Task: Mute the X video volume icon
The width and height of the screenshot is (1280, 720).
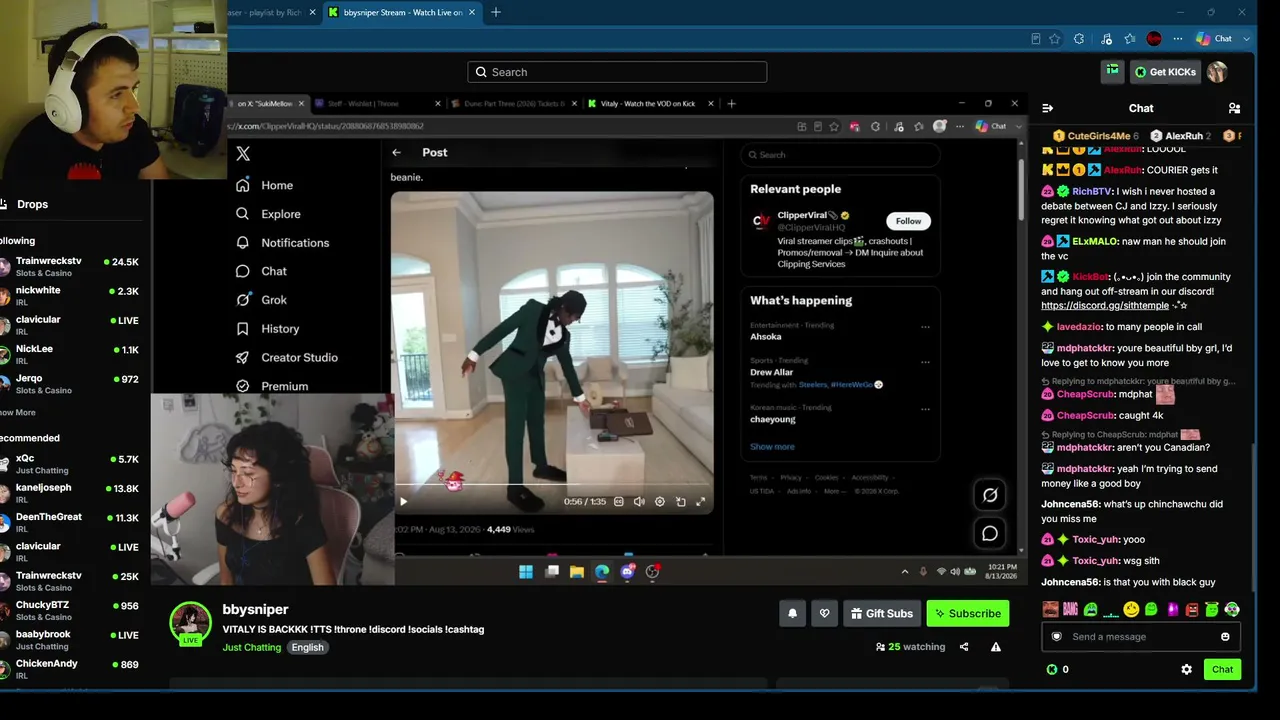Action: point(639,502)
